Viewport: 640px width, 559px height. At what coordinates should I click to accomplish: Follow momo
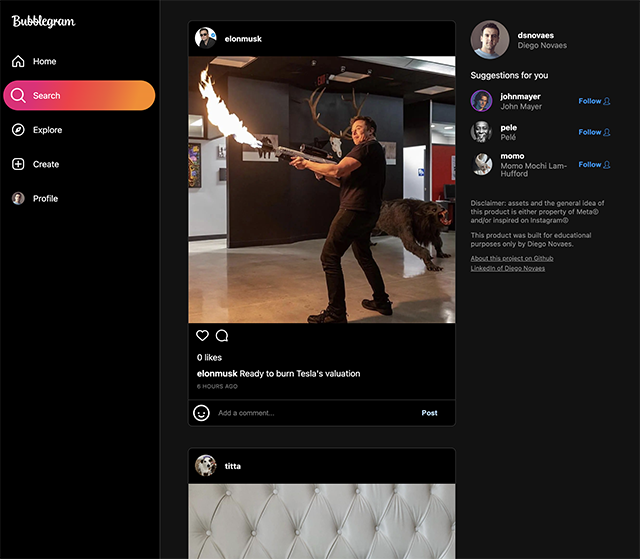(x=594, y=164)
